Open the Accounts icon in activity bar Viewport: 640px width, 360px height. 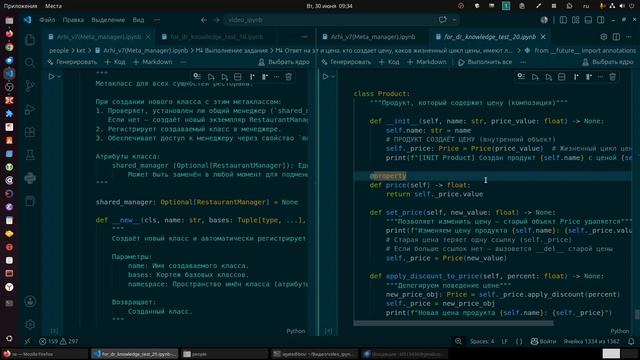(30, 301)
